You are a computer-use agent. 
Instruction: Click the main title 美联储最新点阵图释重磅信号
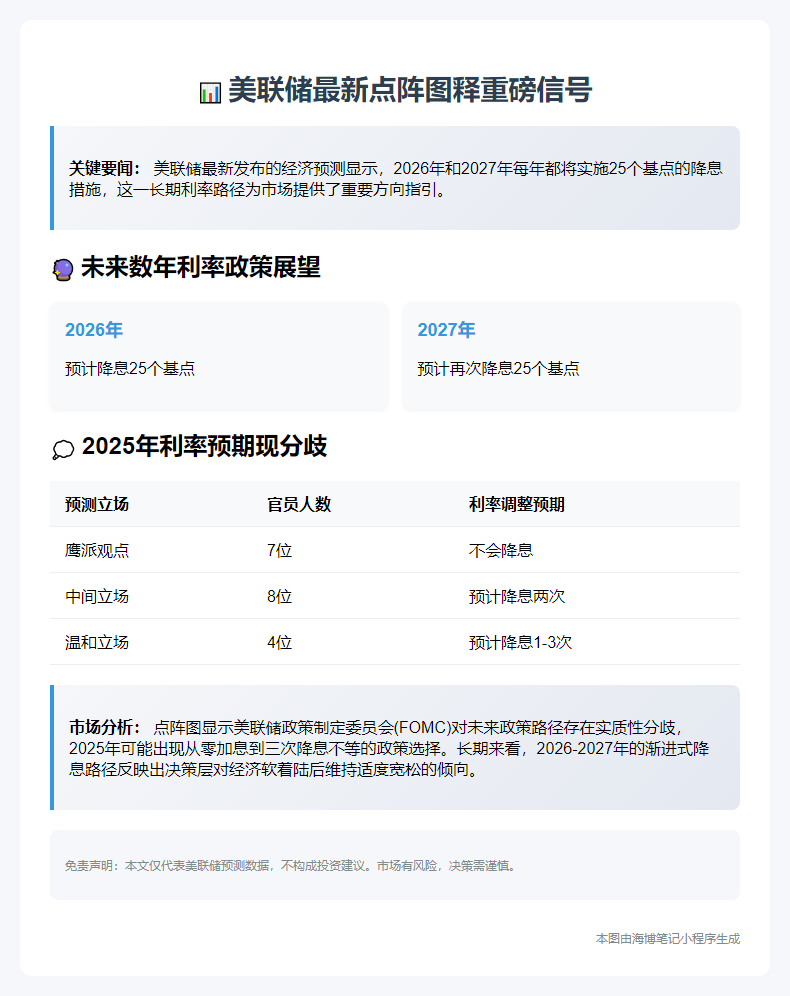pos(410,90)
